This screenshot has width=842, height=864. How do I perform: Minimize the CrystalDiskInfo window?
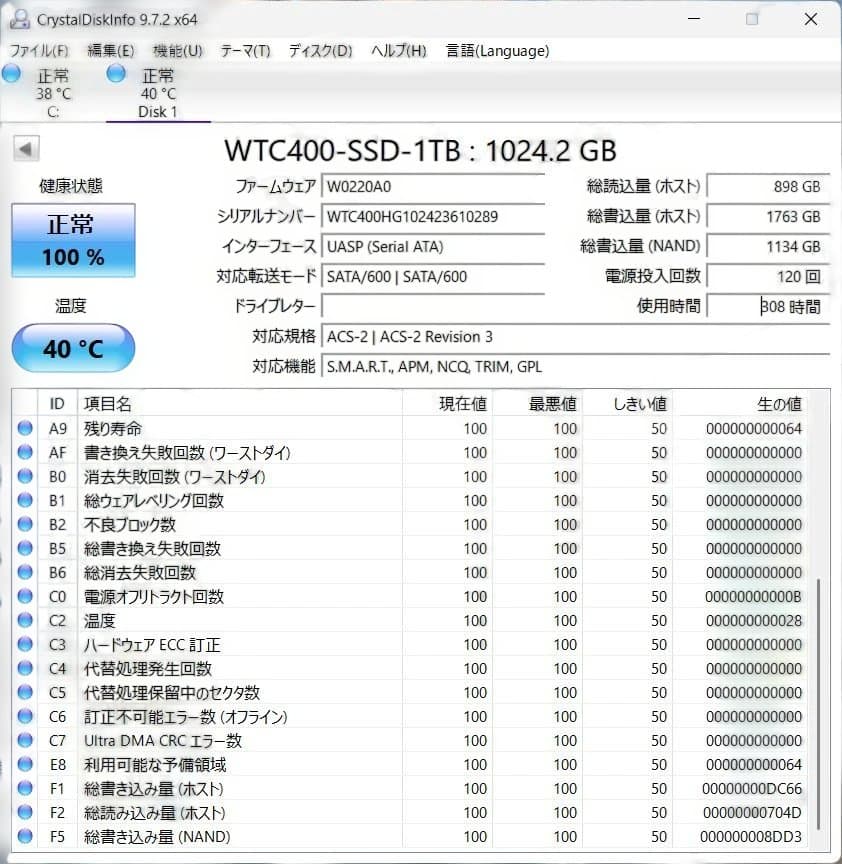click(x=694, y=19)
